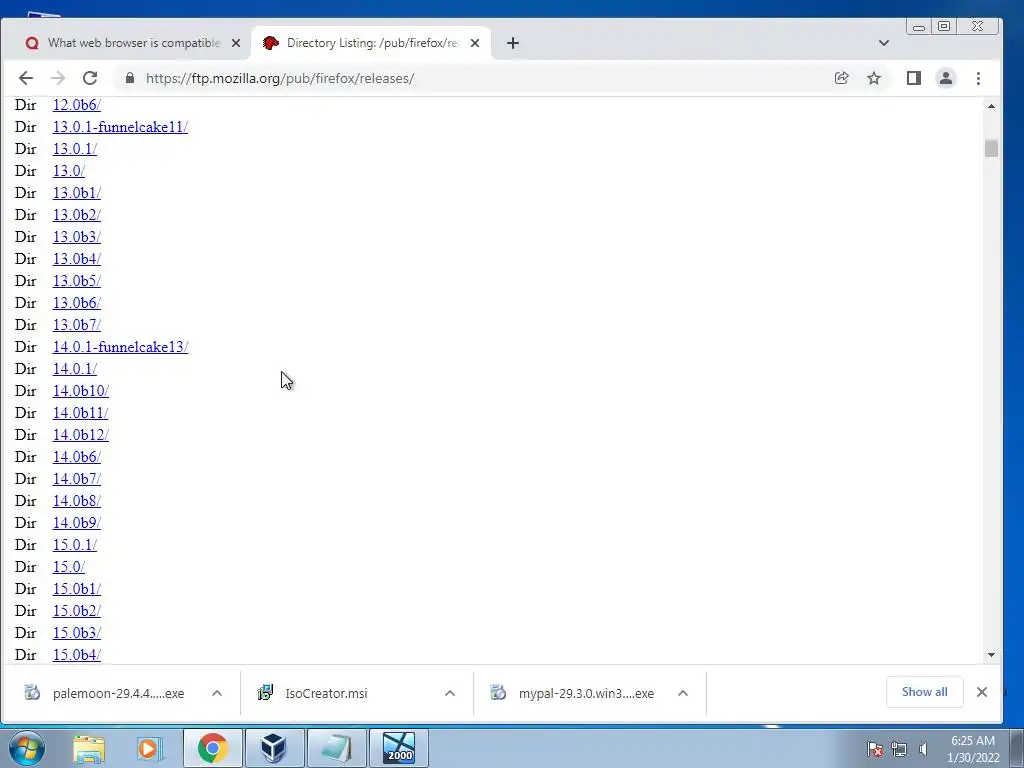Open the 13.0/ directory link
The image size is (1024, 768).
click(69, 170)
